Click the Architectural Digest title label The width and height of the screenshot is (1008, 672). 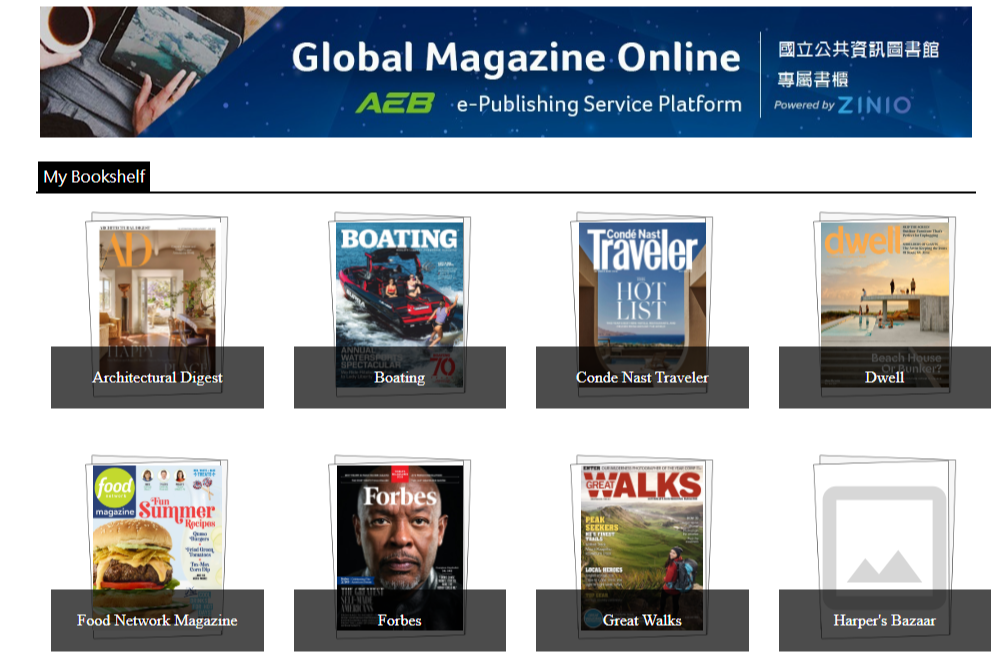pyautogui.click(x=158, y=377)
